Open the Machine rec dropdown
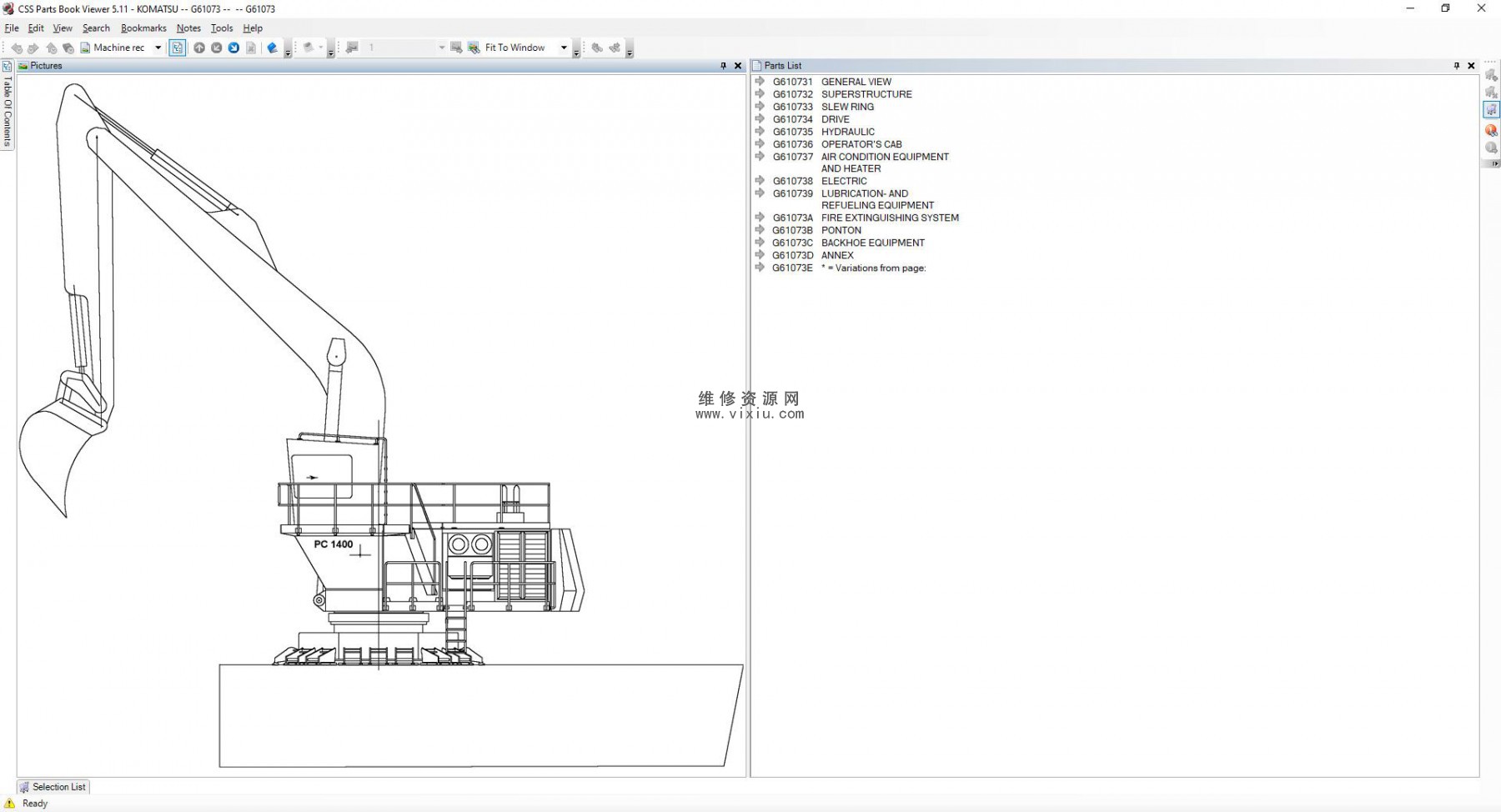 (158, 48)
